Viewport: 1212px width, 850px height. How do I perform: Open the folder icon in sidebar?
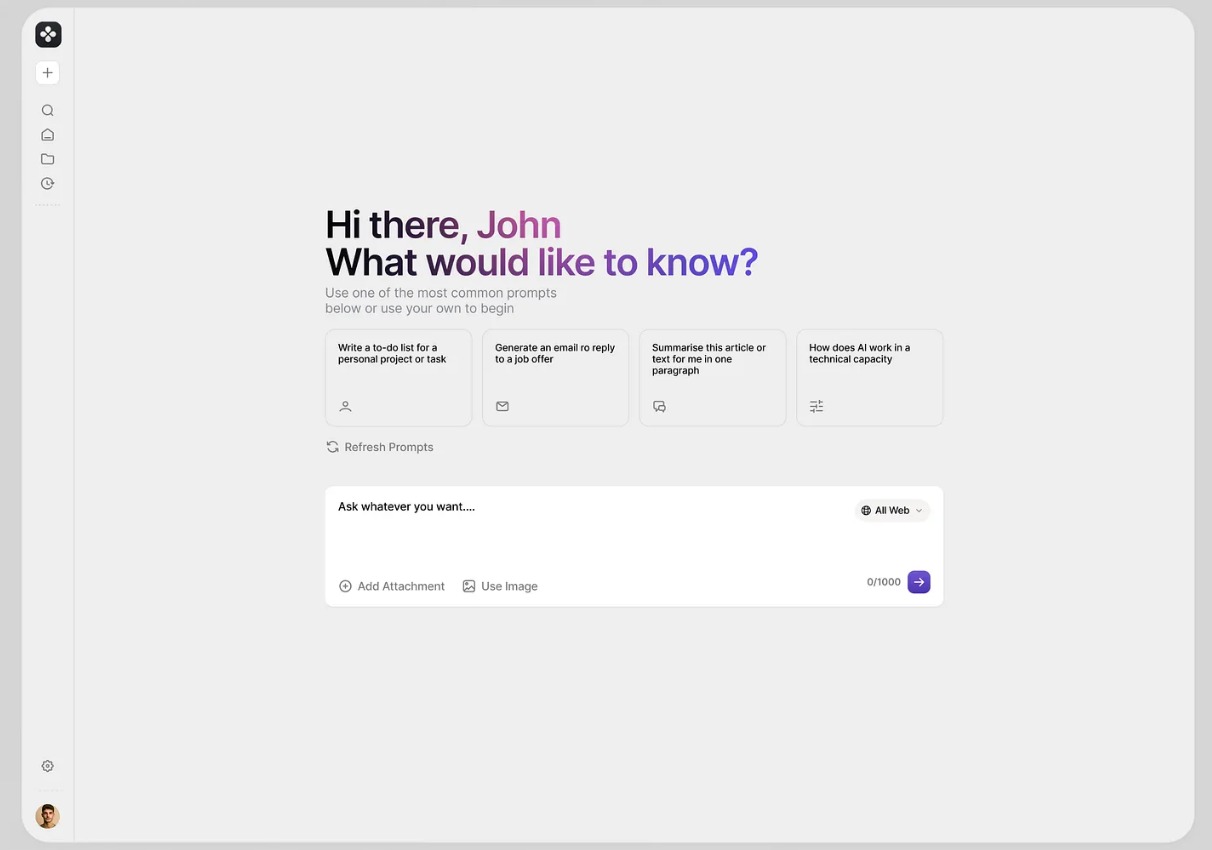tap(47, 159)
